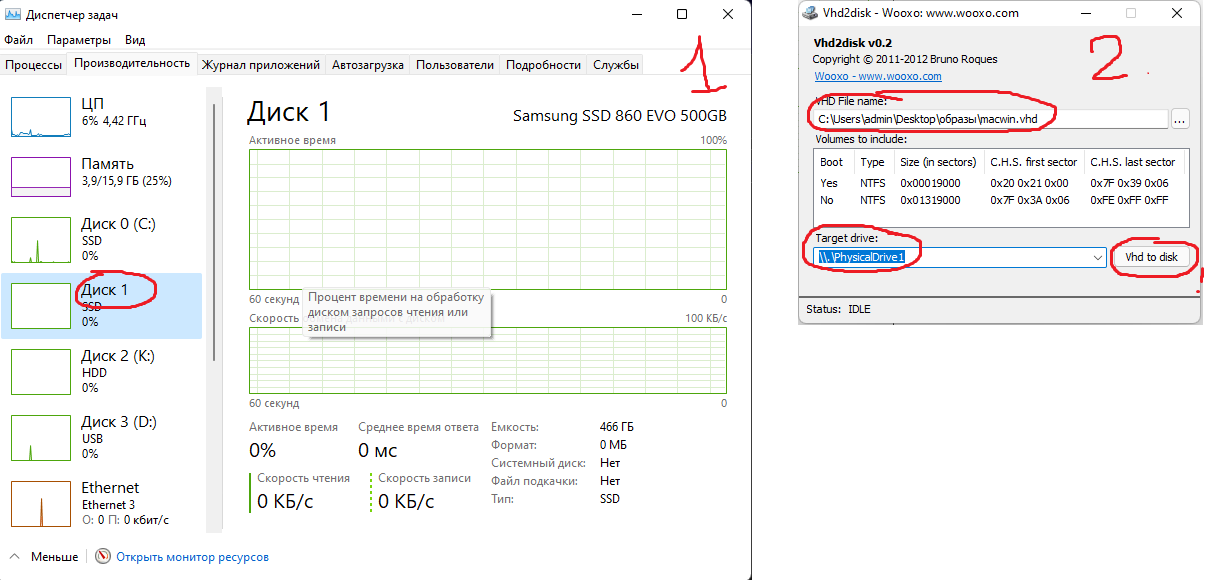Select the bootable NTFS volume row
Screen dimensions: 1215x581
[1002, 183]
